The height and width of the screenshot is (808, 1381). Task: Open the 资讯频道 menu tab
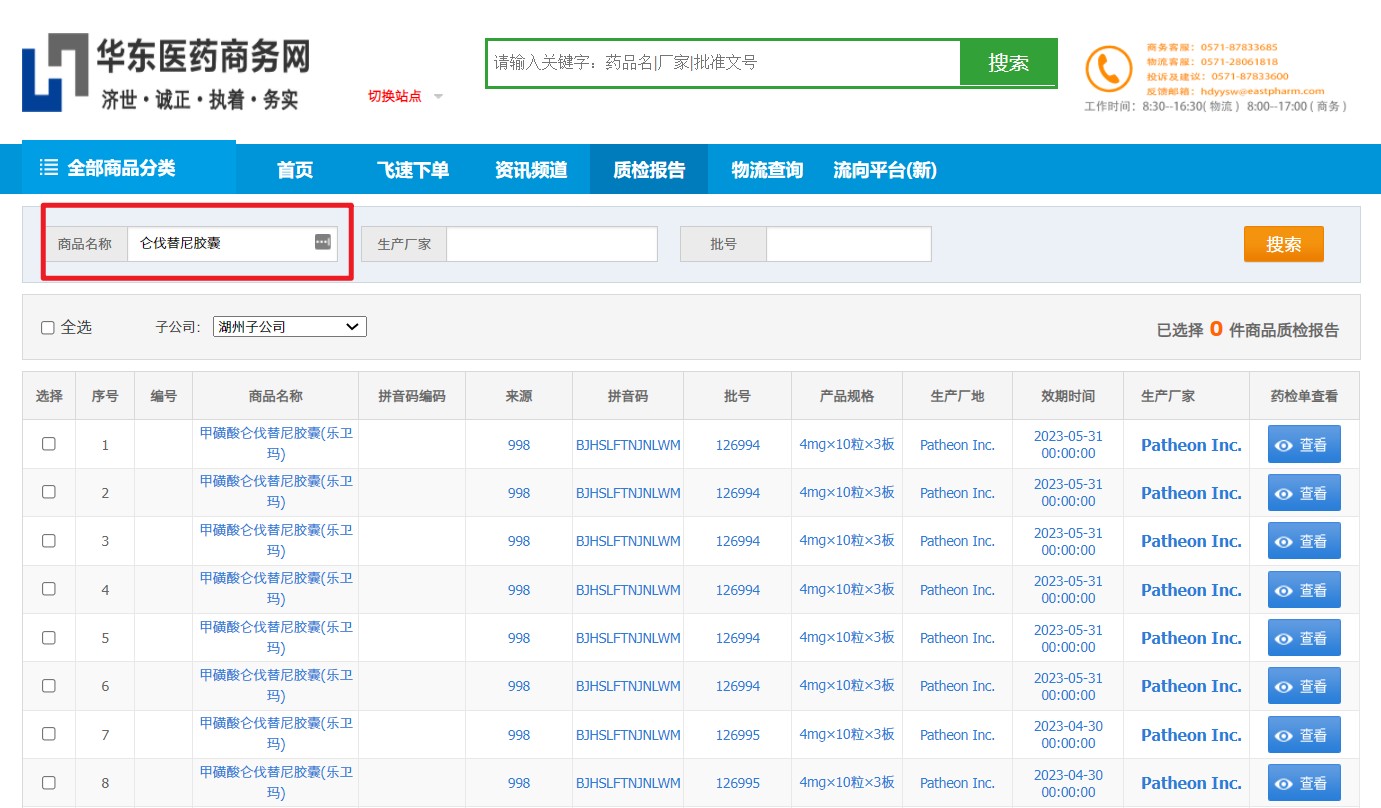point(531,170)
